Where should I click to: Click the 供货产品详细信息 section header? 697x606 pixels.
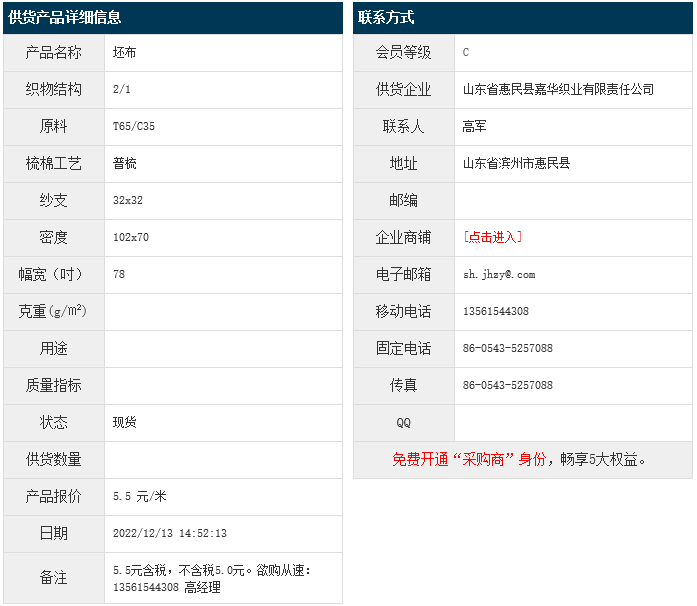click(x=65, y=18)
